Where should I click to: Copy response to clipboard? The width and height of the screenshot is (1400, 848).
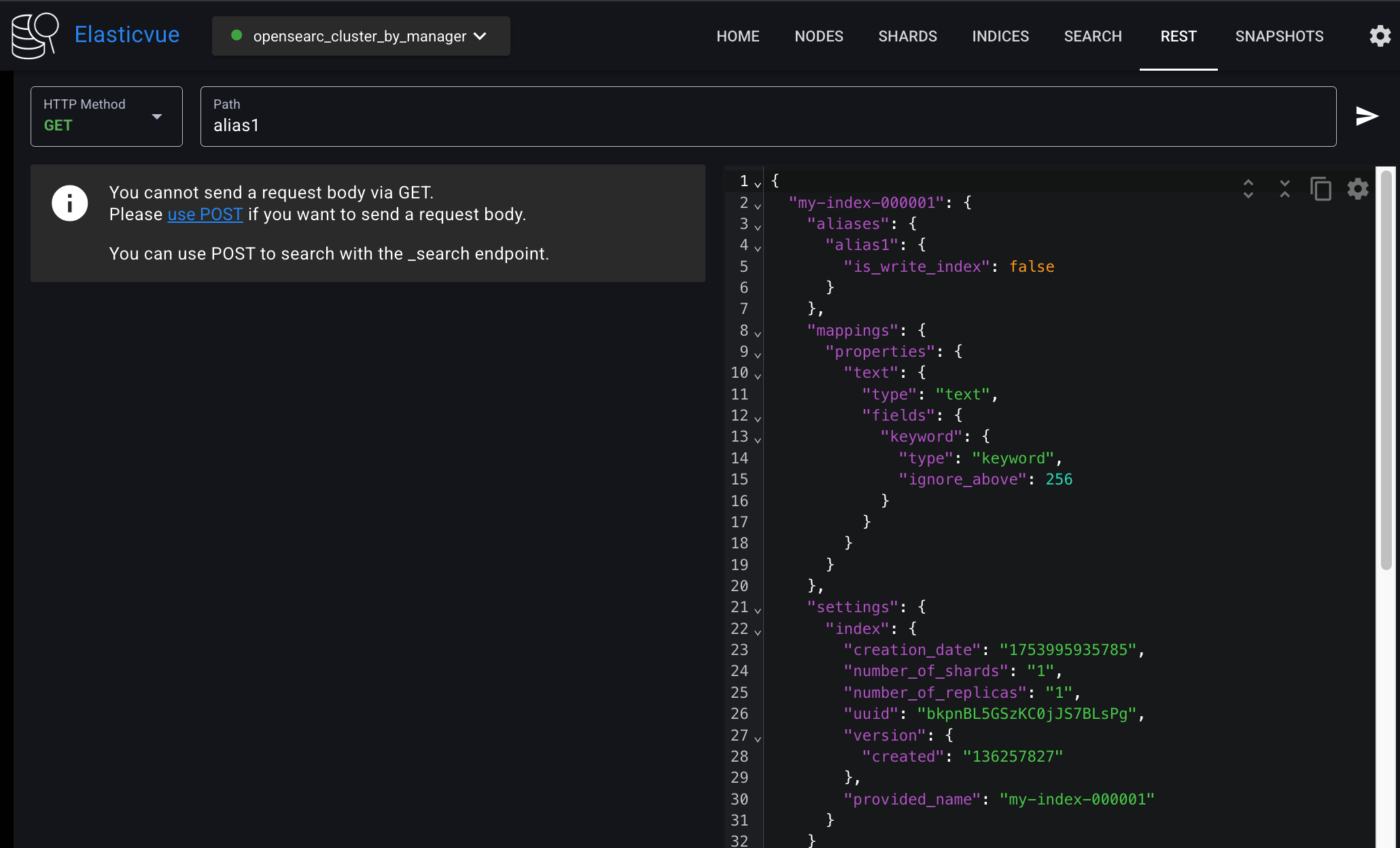click(x=1320, y=189)
